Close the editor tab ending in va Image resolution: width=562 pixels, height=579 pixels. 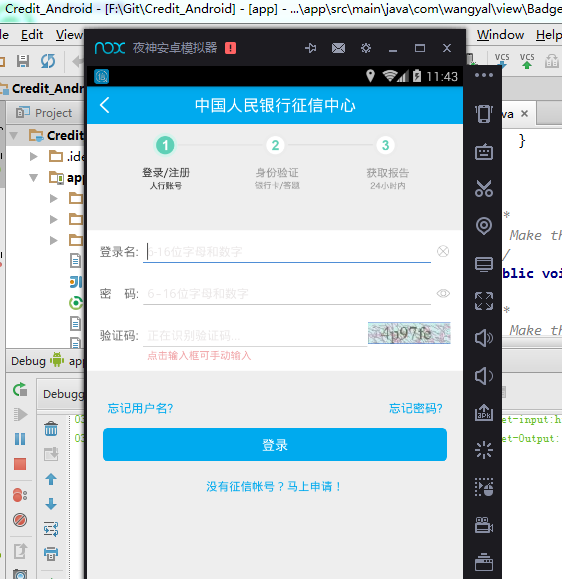point(524,114)
